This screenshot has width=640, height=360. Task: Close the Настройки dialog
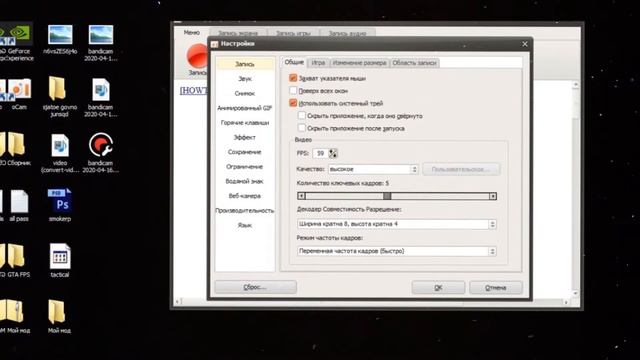tap(524, 44)
